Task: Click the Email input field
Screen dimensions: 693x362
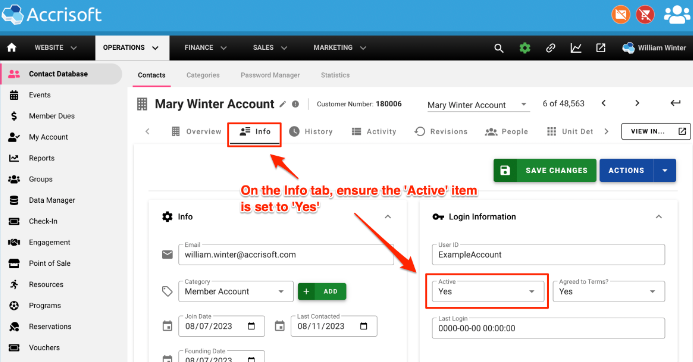Action: 286,255
